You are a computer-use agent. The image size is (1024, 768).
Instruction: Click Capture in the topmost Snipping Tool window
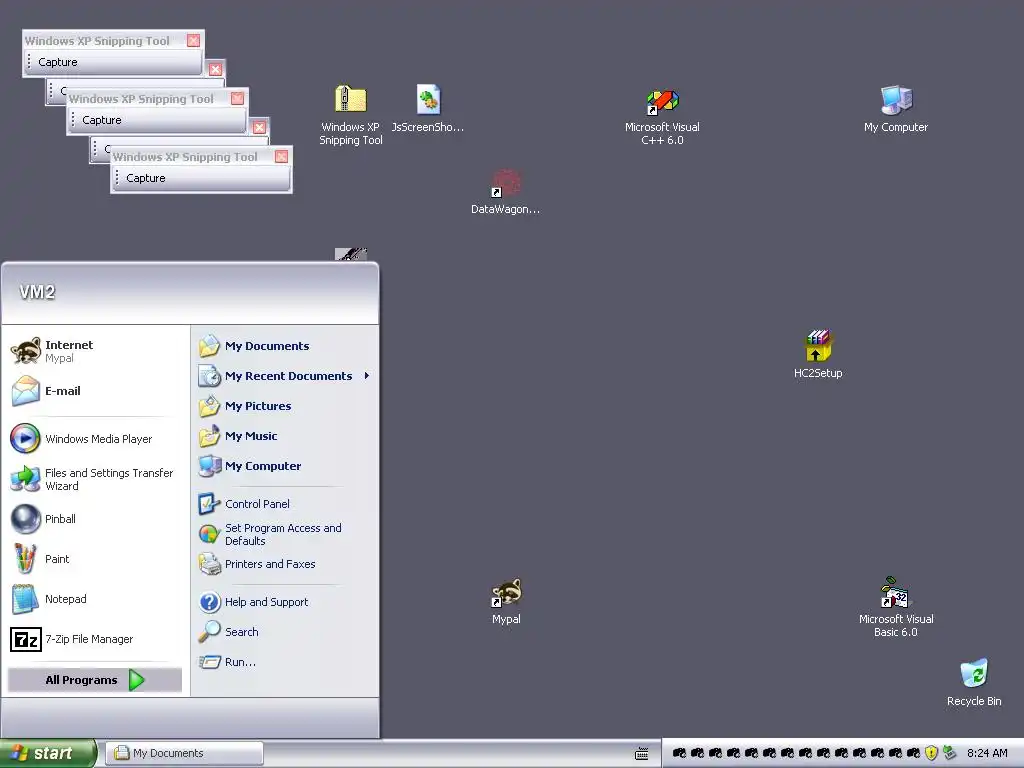coord(57,62)
